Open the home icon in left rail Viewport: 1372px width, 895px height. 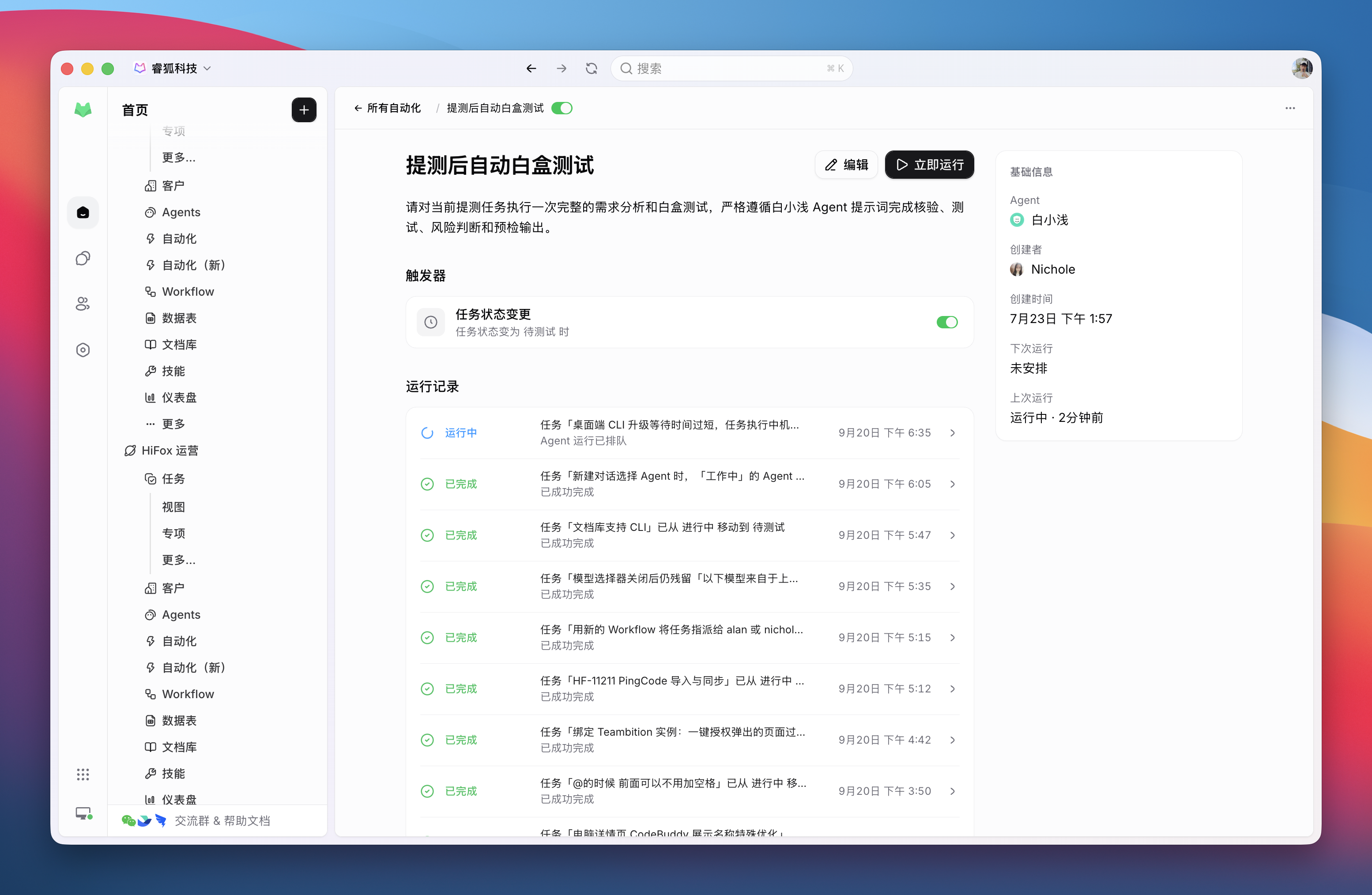coord(83,213)
